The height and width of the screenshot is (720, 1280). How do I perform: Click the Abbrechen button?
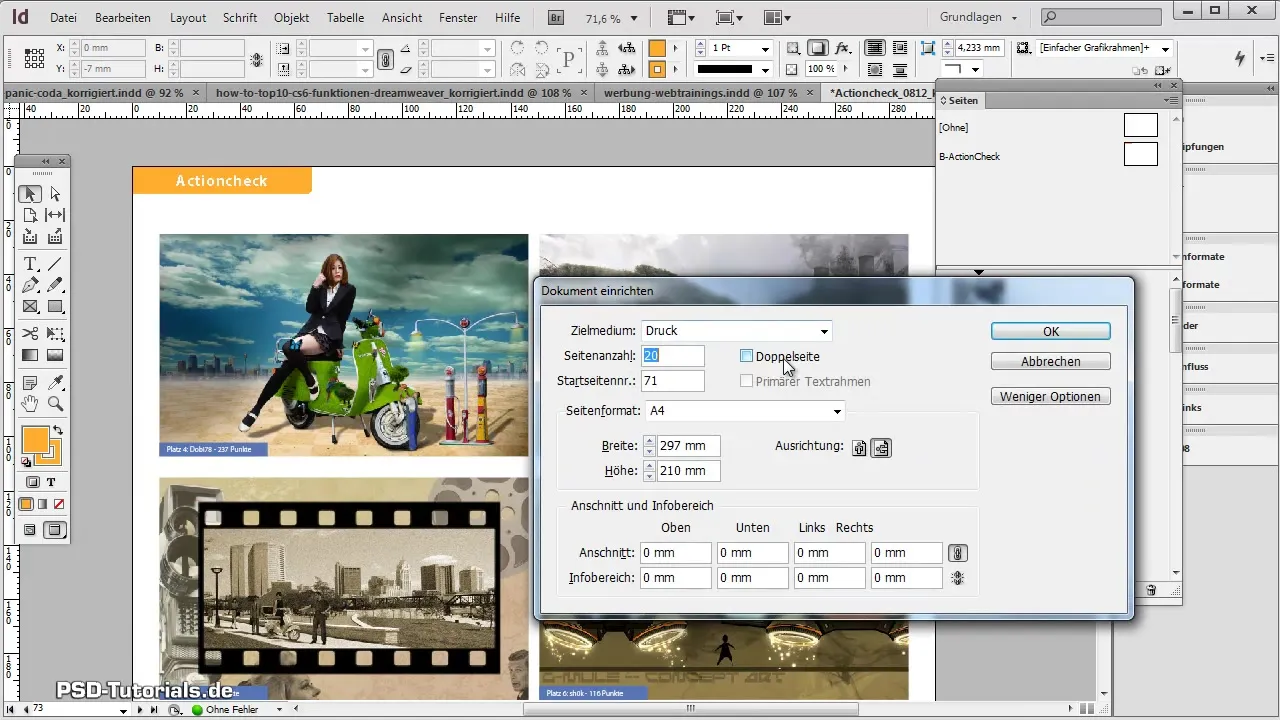tap(1050, 361)
